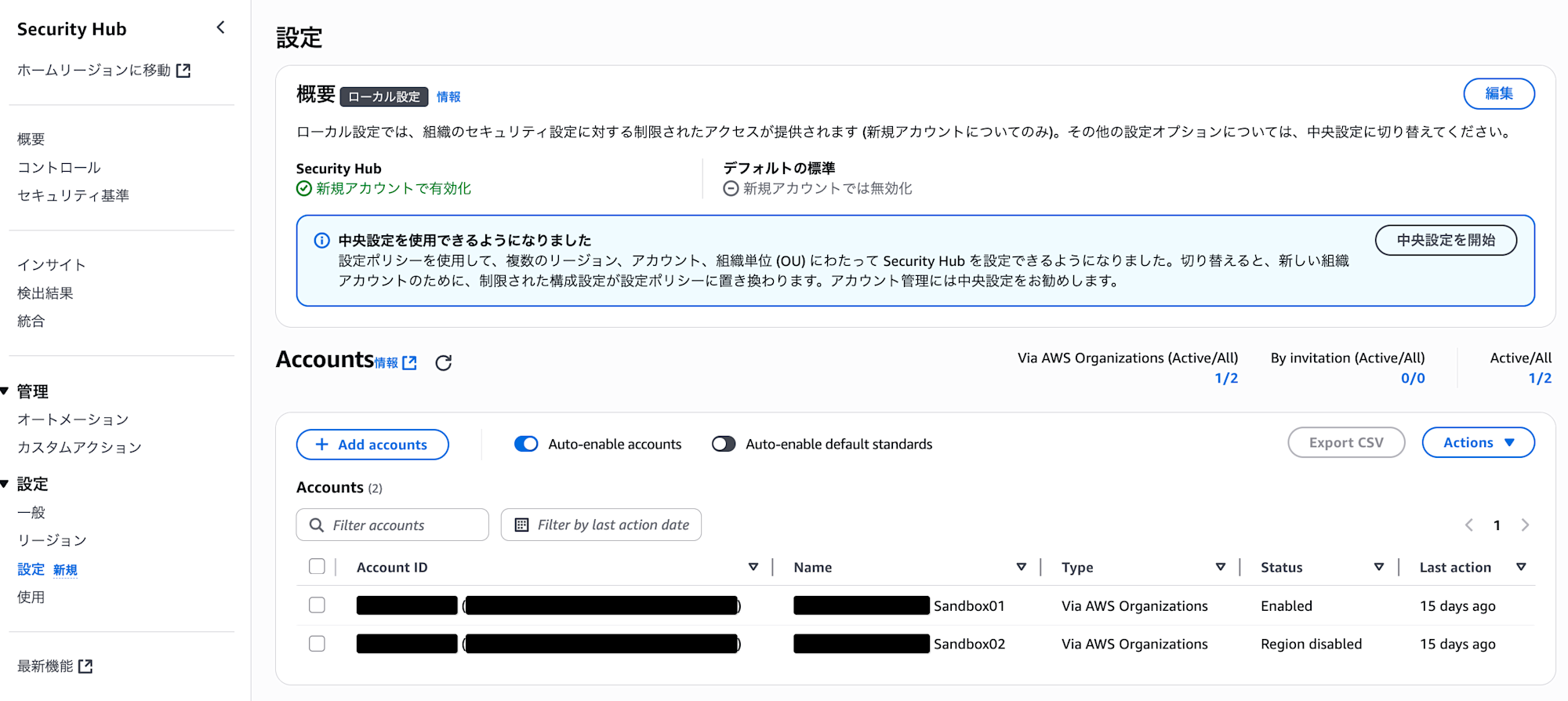
Task: Sort by the Last action column arrow
Action: click(1521, 567)
